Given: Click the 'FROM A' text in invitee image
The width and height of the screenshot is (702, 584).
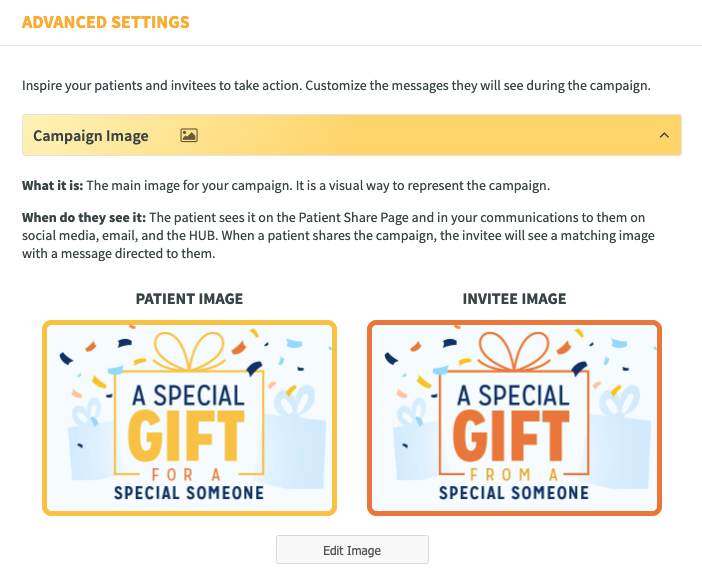Looking at the screenshot, I should pos(514,475).
